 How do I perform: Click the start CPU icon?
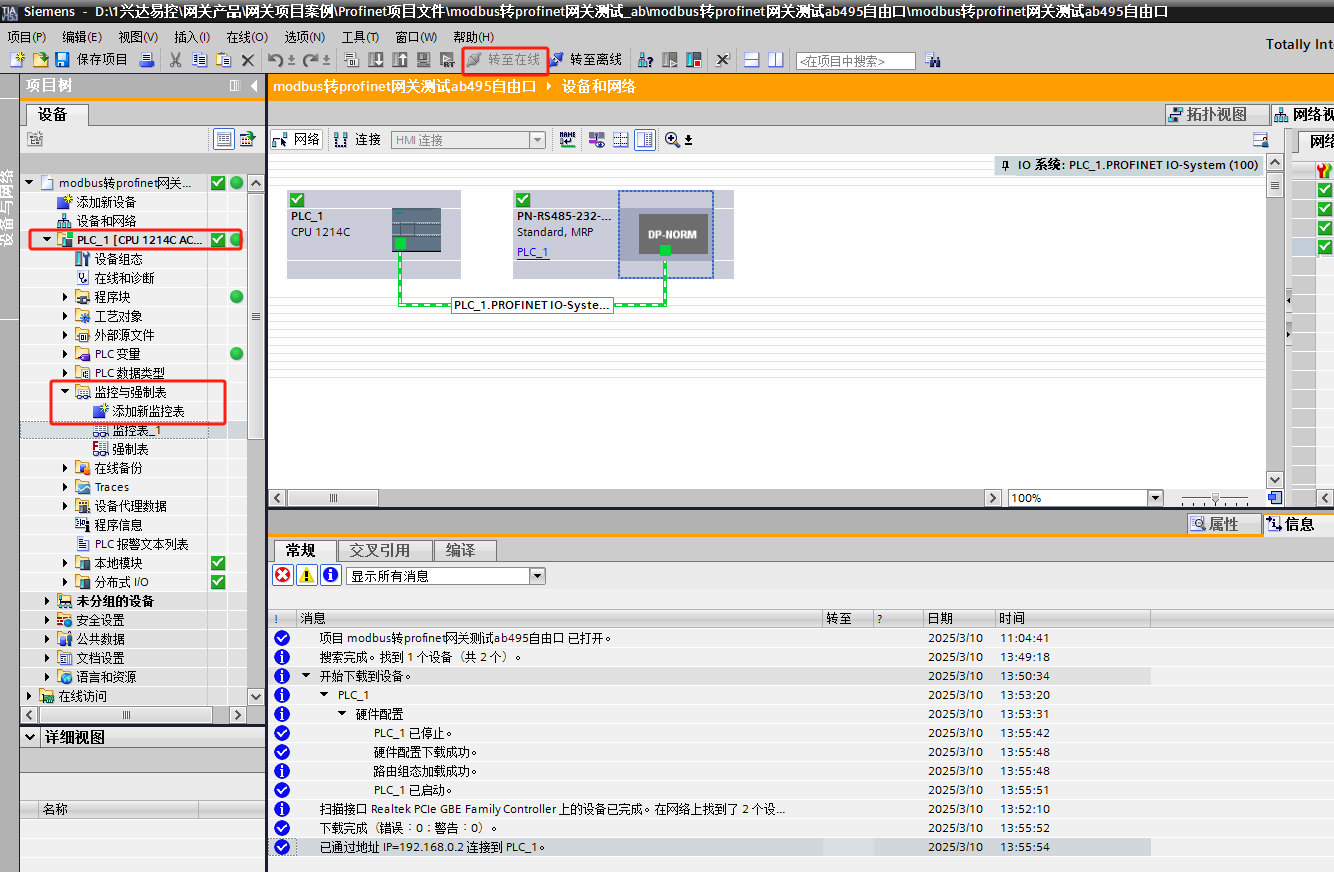click(x=670, y=60)
